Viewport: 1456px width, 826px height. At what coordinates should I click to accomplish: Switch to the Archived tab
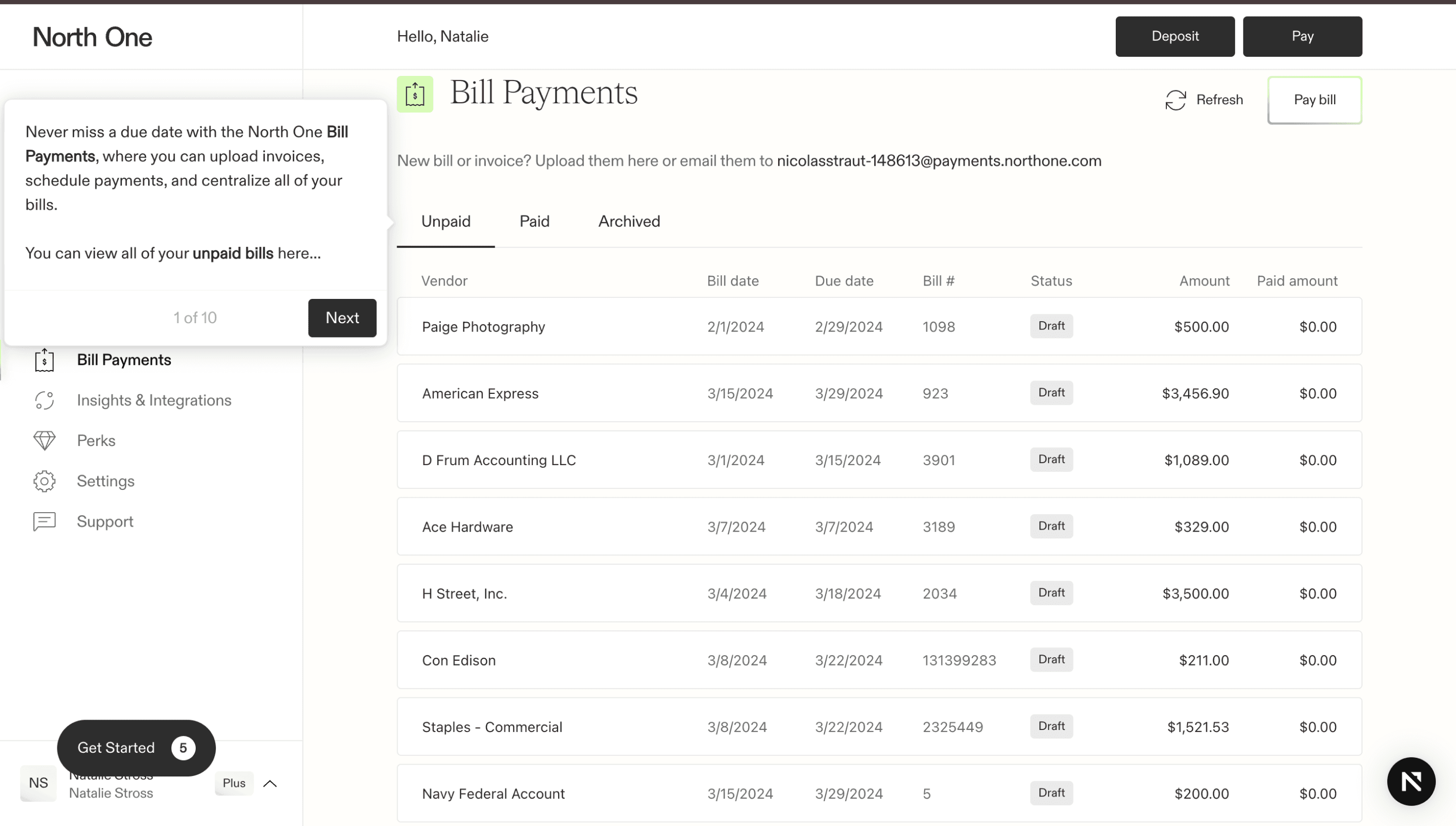pos(629,221)
